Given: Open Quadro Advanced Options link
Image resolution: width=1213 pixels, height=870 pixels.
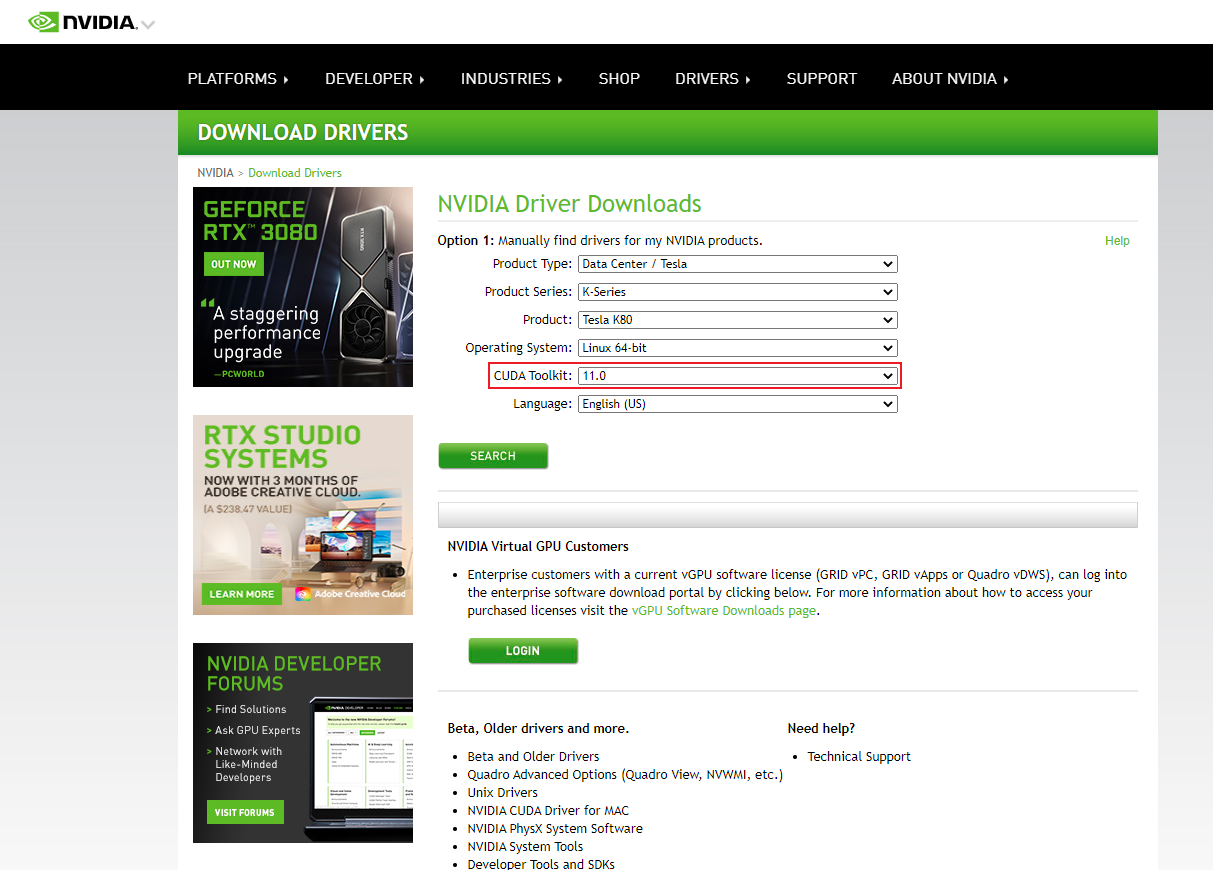Looking at the screenshot, I should click(x=625, y=775).
